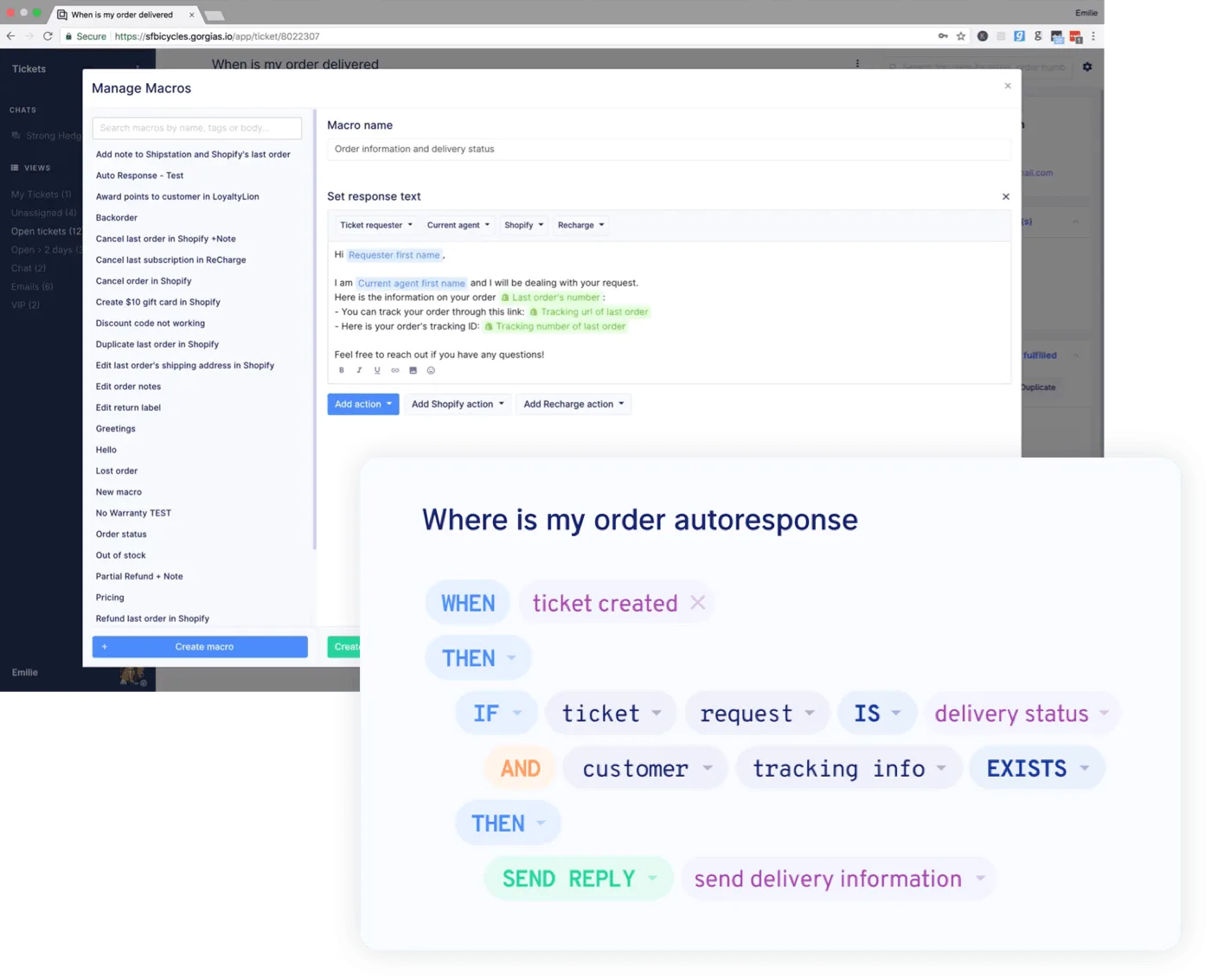Select the 'Cancel order in Shopify' macro
Viewport: 1211px width, 980px height.
click(144, 281)
